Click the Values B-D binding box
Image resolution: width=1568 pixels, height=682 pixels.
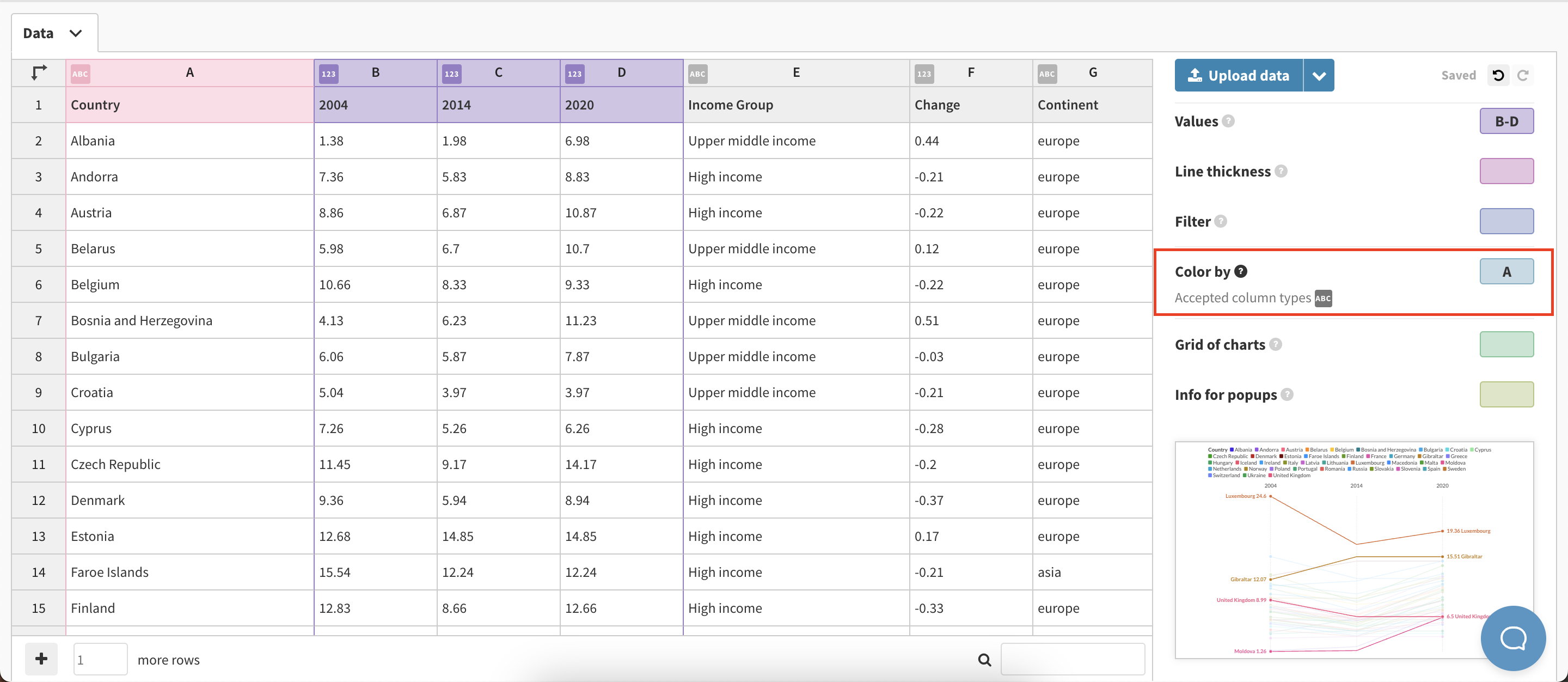coord(1506,121)
